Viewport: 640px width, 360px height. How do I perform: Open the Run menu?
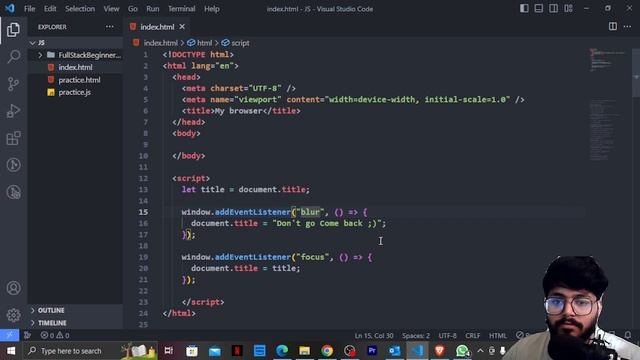click(x=153, y=9)
